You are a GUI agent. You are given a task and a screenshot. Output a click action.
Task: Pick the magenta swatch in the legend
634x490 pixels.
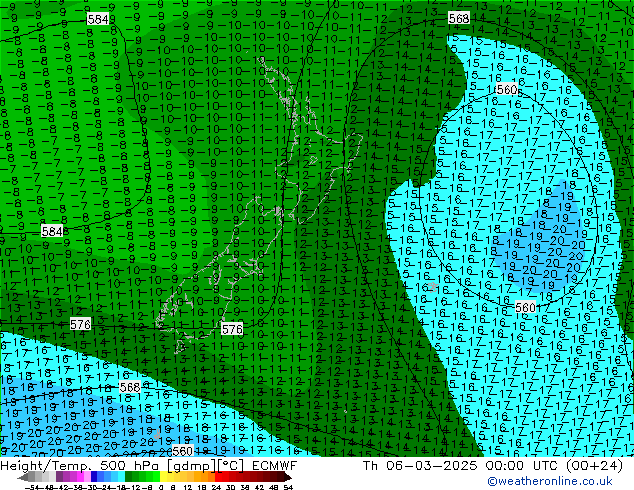[80, 477]
